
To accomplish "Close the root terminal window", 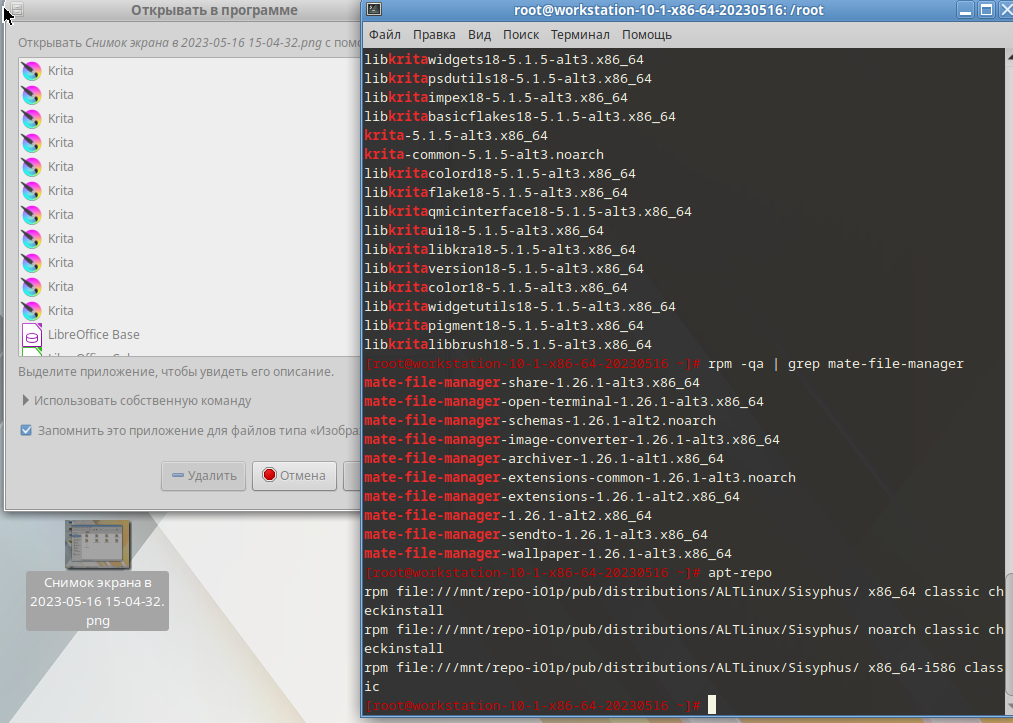I will coord(1006,10).
